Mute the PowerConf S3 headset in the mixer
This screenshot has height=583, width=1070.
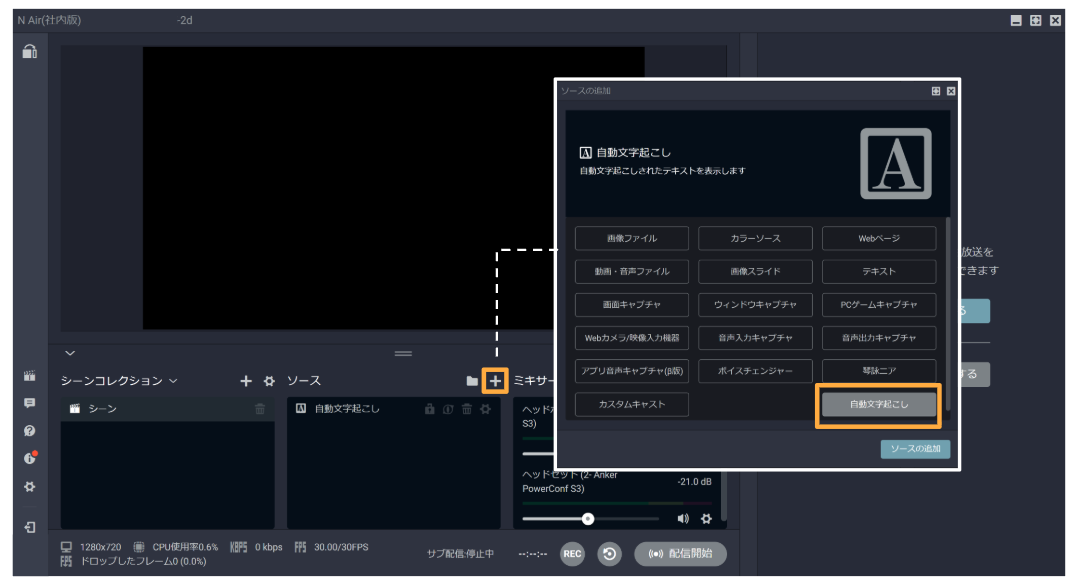(683, 519)
